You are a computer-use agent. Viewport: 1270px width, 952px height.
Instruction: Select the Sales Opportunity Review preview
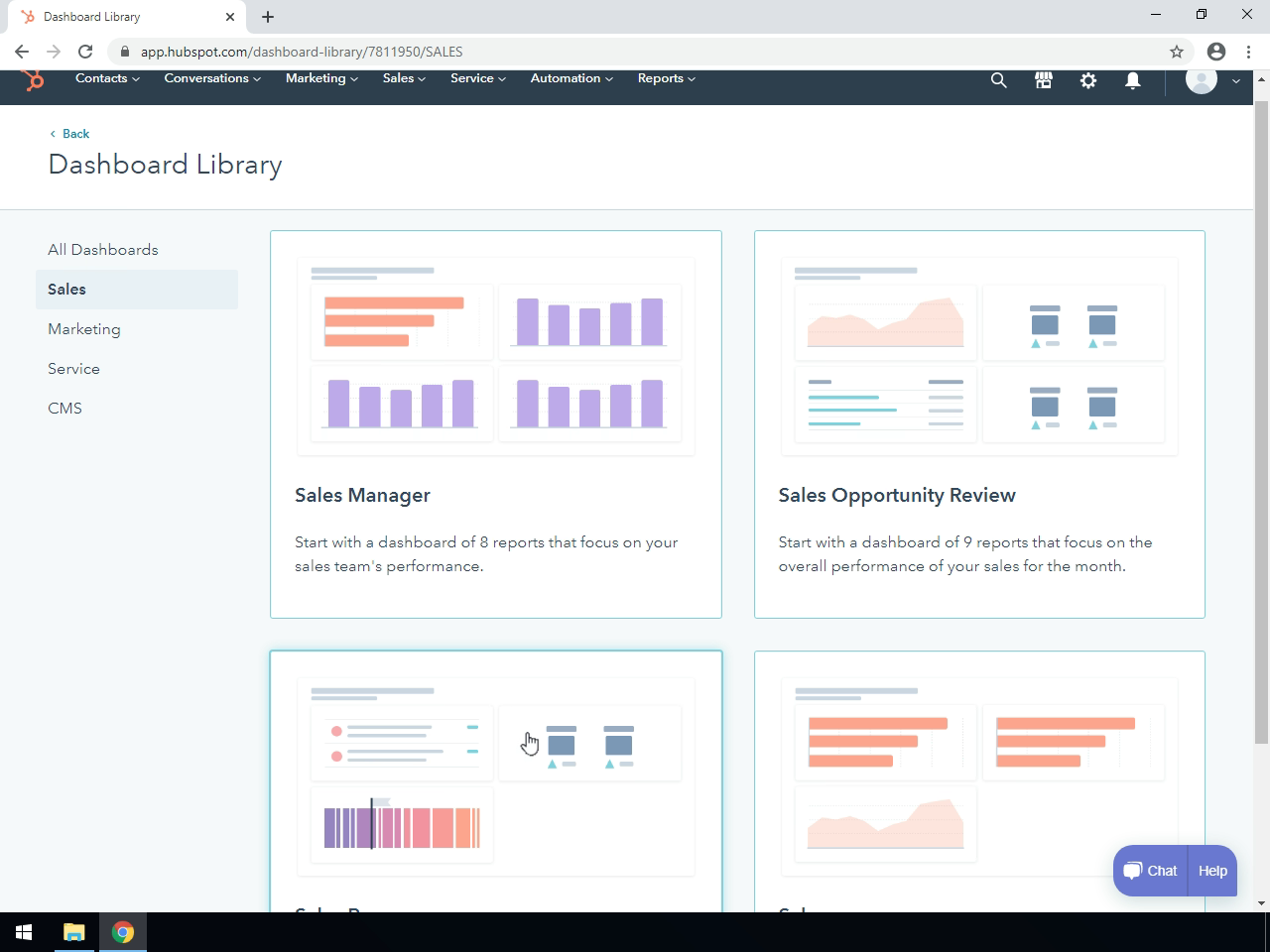point(979,357)
